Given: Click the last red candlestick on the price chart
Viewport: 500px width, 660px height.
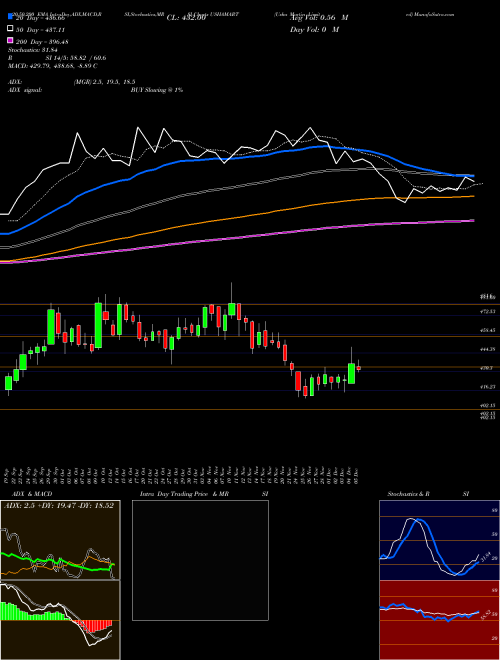Looking at the screenshot, I should pyautogui.click(x=359, y=367).
